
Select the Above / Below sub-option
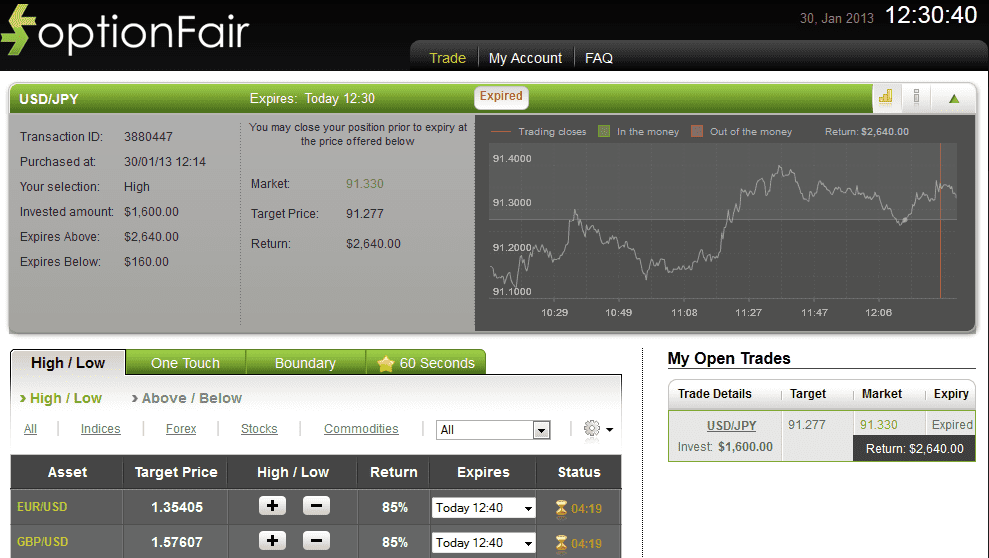(191, 398)
